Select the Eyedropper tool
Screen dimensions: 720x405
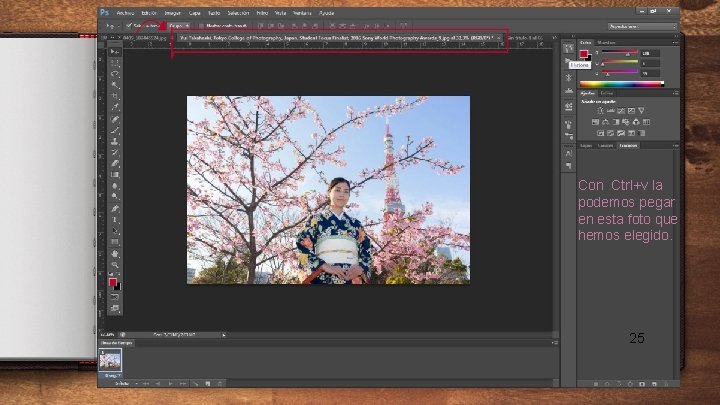[x=114, y=107]
